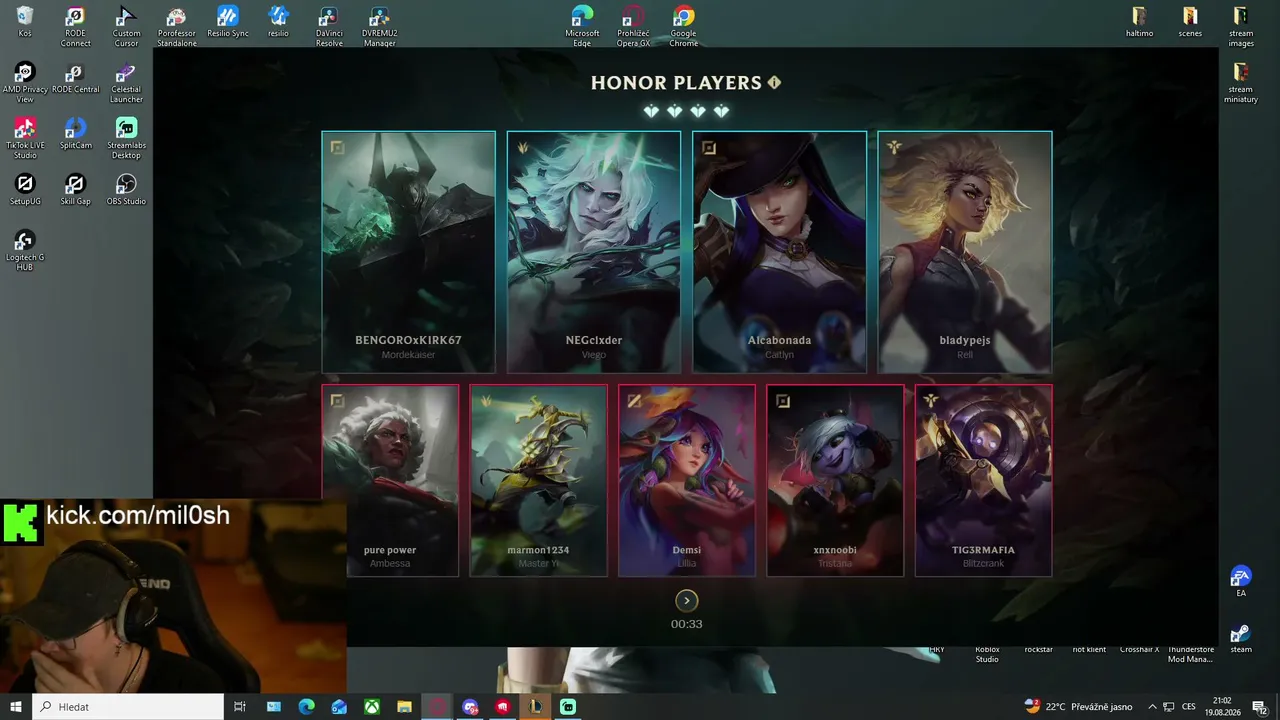Launch RODE Connect from desktop

click(75, 27)
